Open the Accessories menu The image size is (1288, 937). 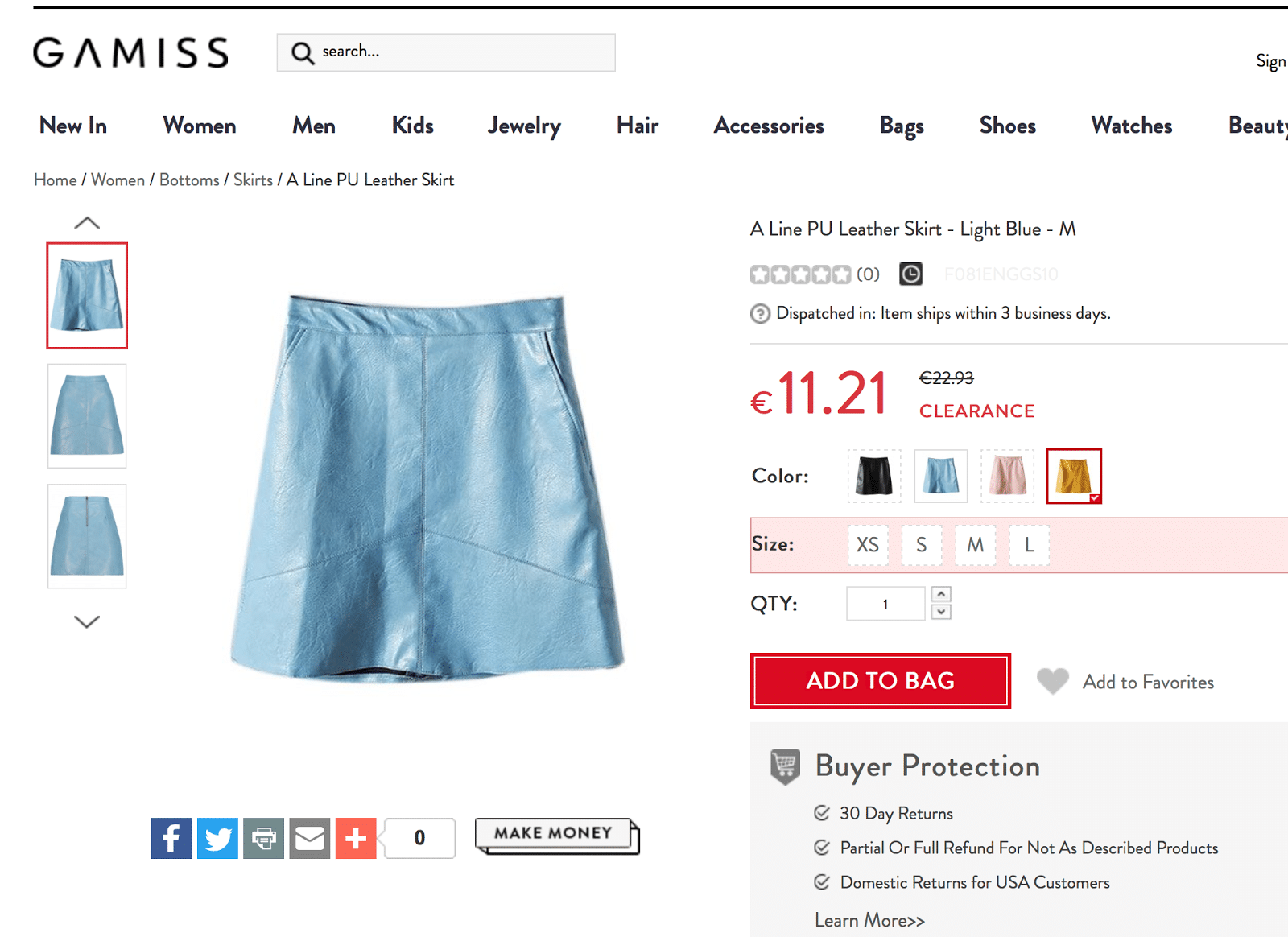coord(769,126)
